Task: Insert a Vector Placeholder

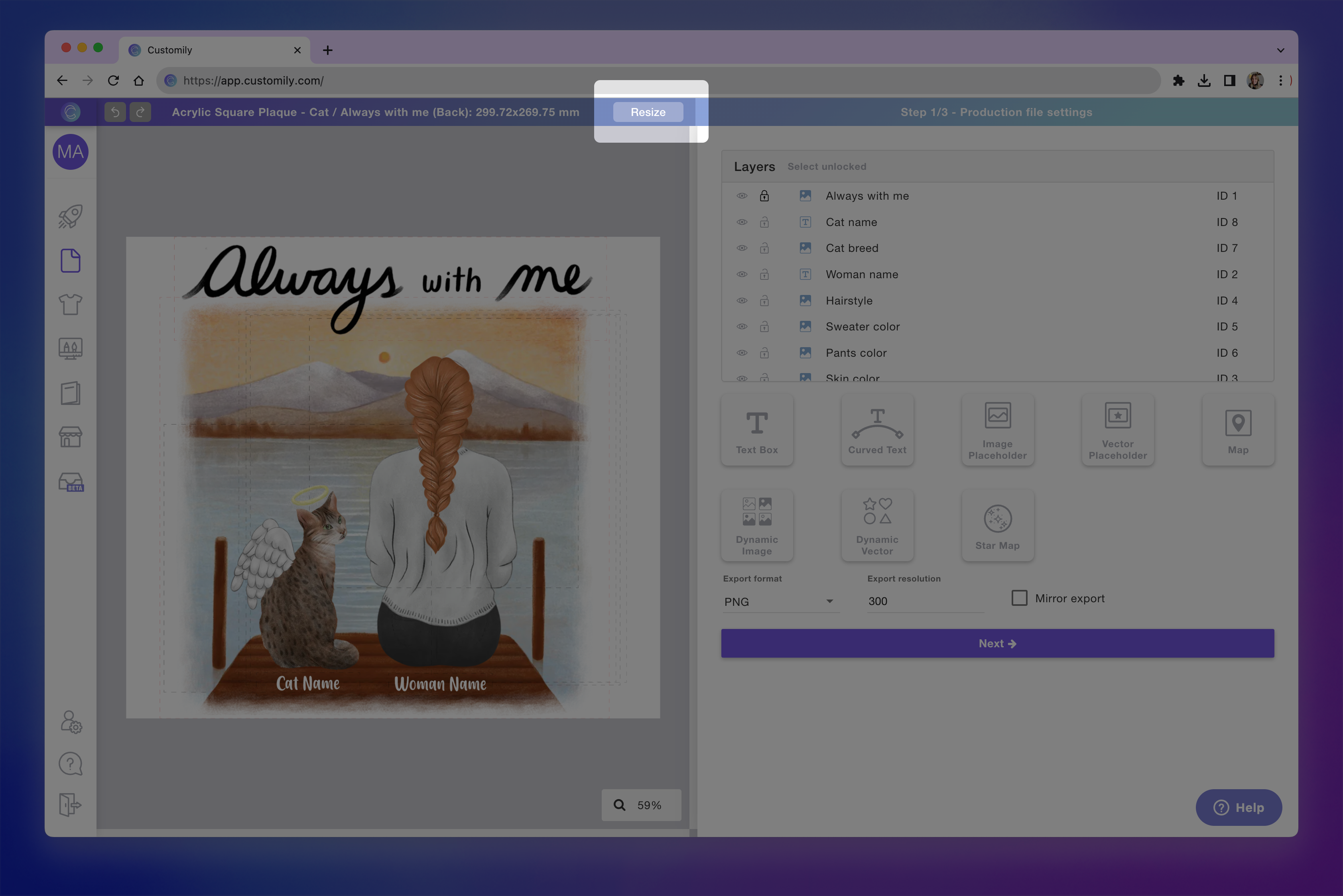Action: click(1117, 430)
